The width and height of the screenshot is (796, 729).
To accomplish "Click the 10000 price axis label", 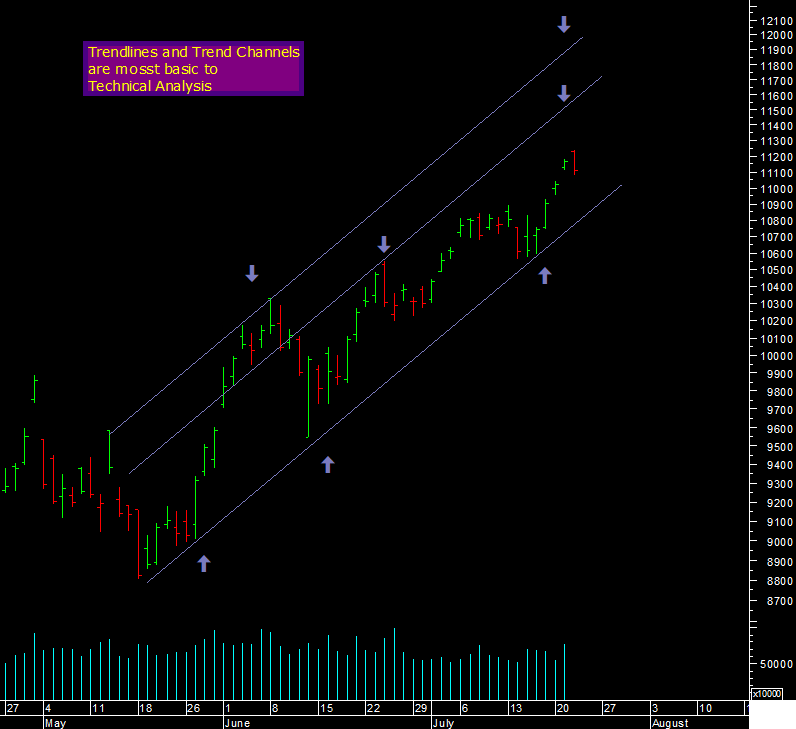I will [x=776, y=356].
